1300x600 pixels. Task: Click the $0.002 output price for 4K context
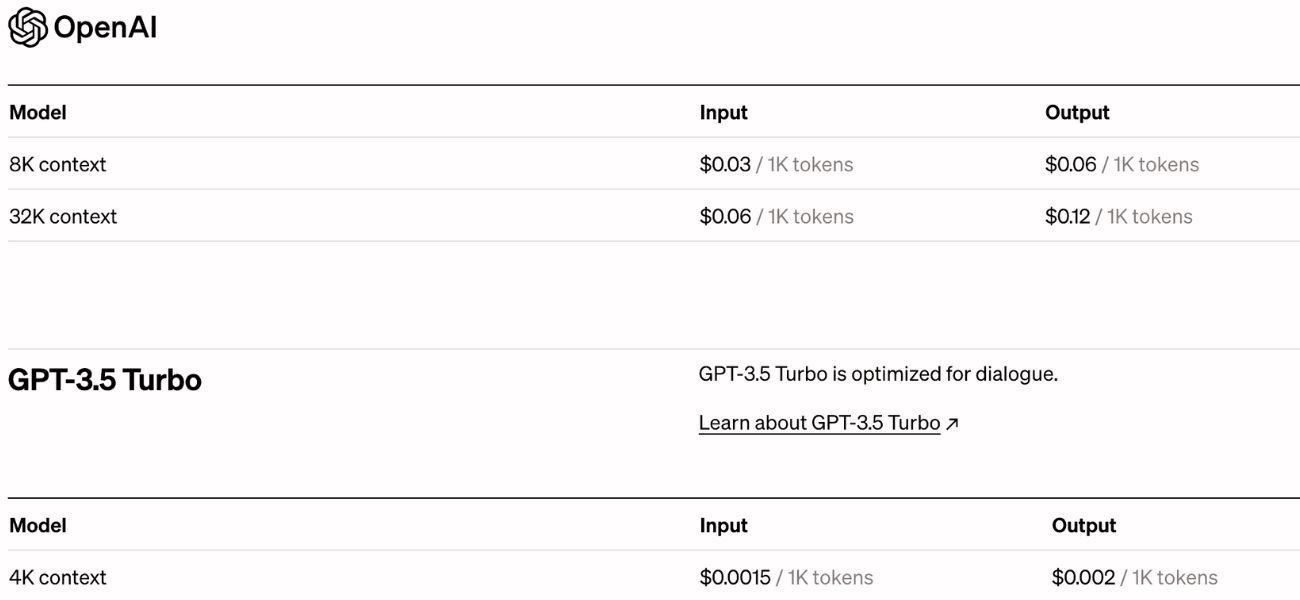[x=1082, y=575]
